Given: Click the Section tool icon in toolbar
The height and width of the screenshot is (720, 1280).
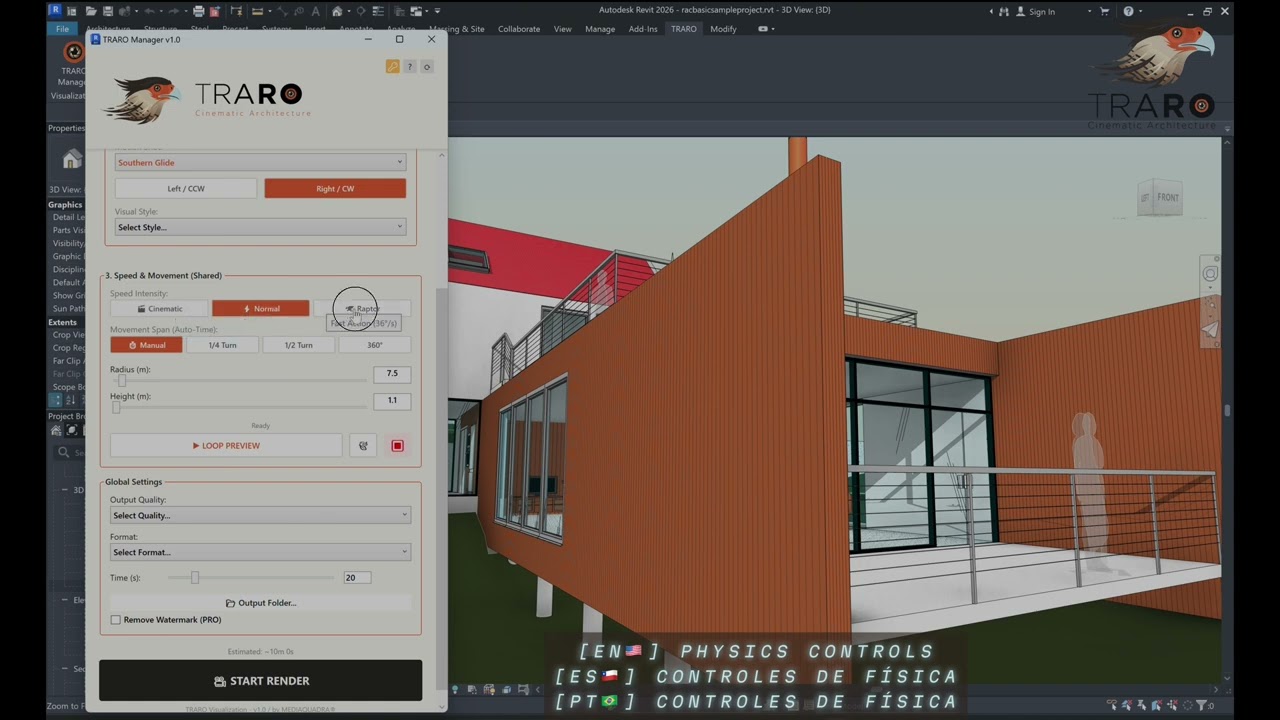Looking at the screenshot, I should pyautogui.click(x=361, y=11).
